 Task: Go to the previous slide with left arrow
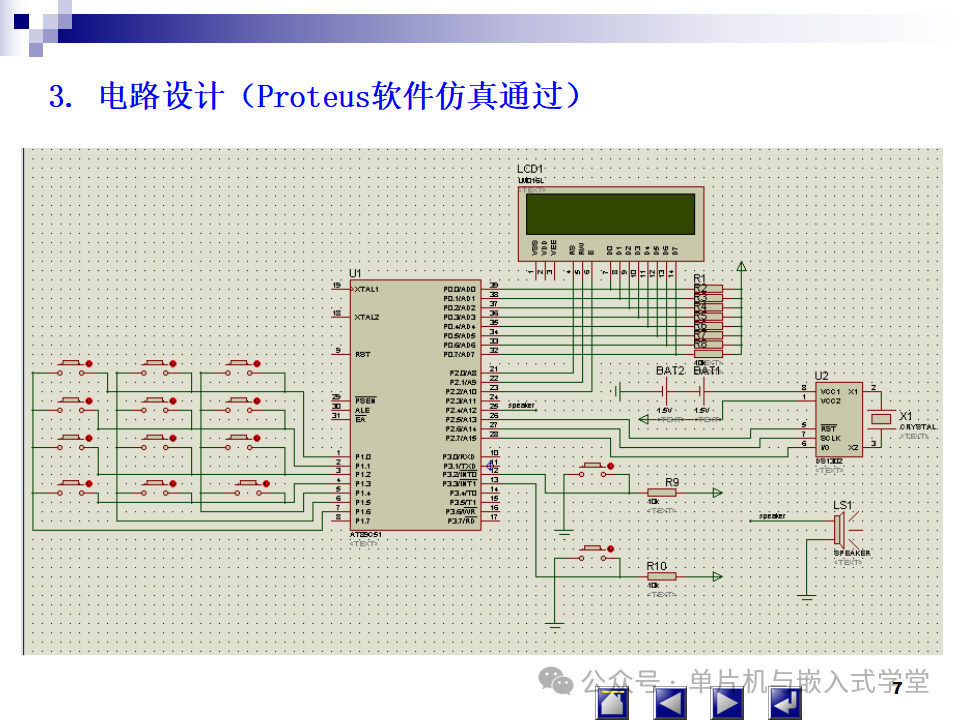coord(670,703)
